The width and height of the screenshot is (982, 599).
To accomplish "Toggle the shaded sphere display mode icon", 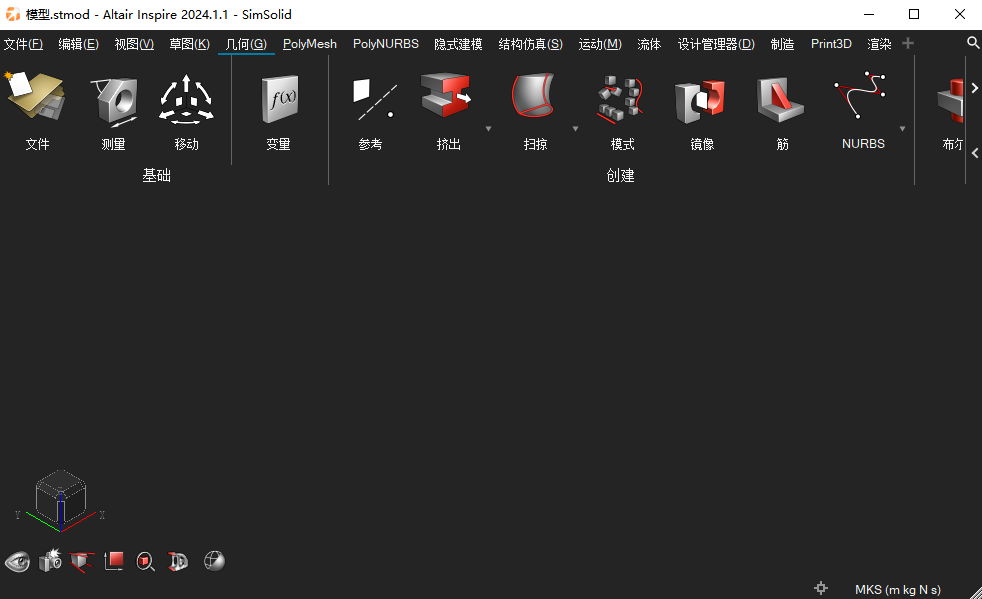I will coord(213,561).
